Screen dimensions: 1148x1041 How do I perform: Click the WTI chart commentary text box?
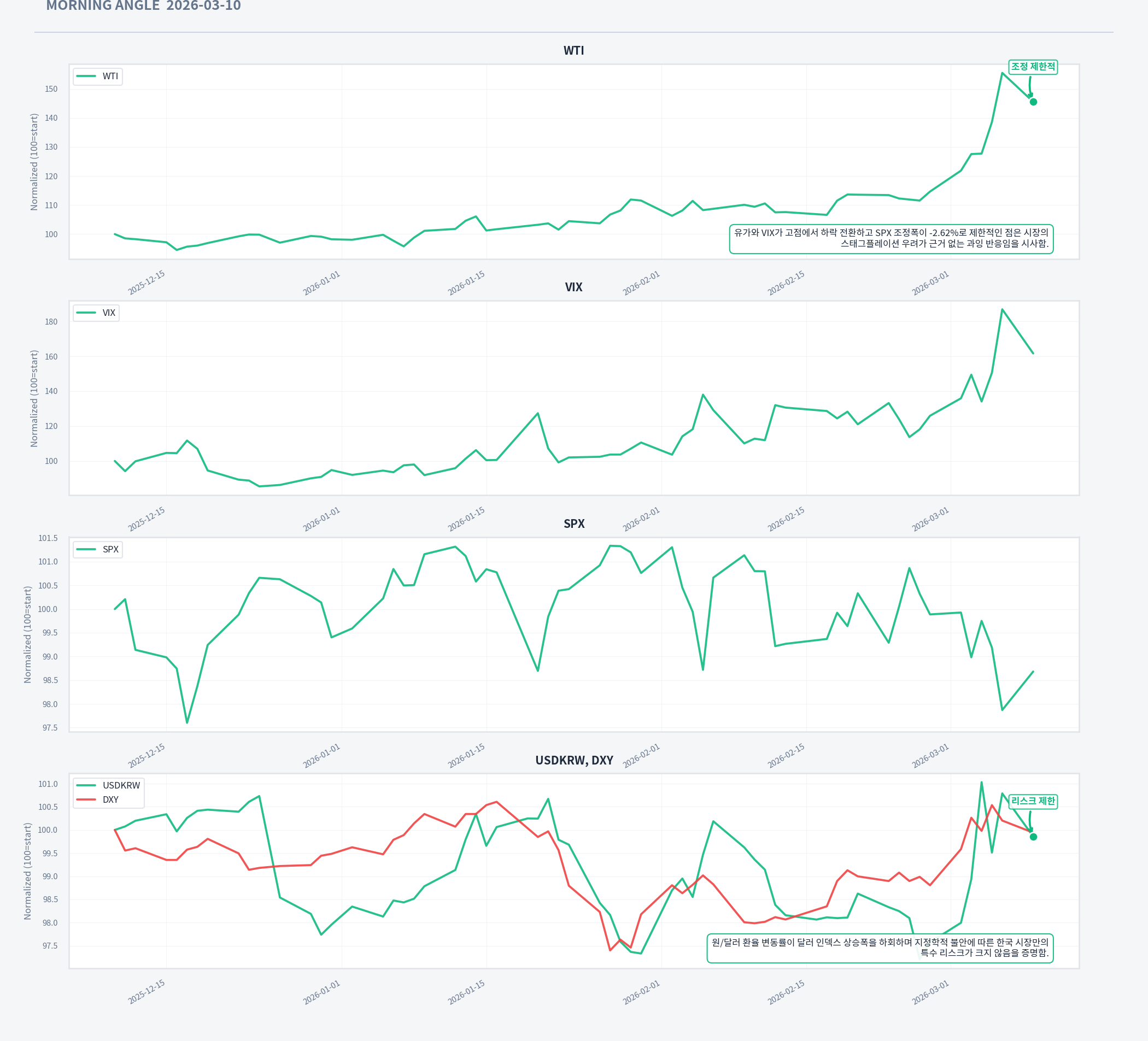point(891,238)
